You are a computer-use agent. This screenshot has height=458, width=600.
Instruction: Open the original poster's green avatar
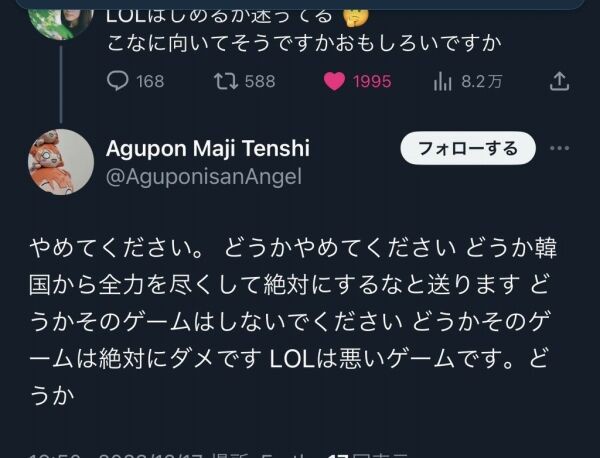point(61,20)
